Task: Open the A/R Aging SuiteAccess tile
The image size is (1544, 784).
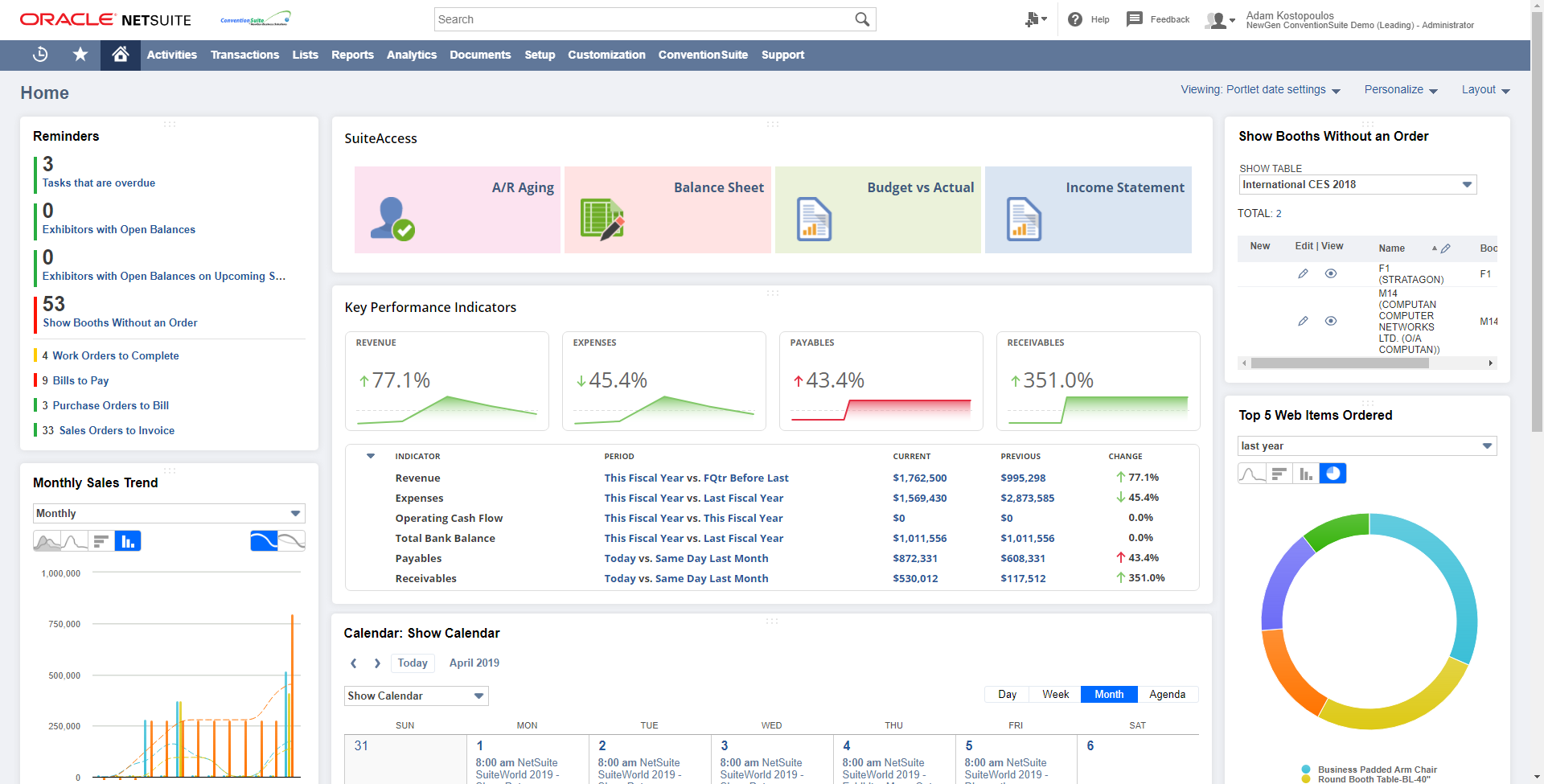Action: (458, 210)
